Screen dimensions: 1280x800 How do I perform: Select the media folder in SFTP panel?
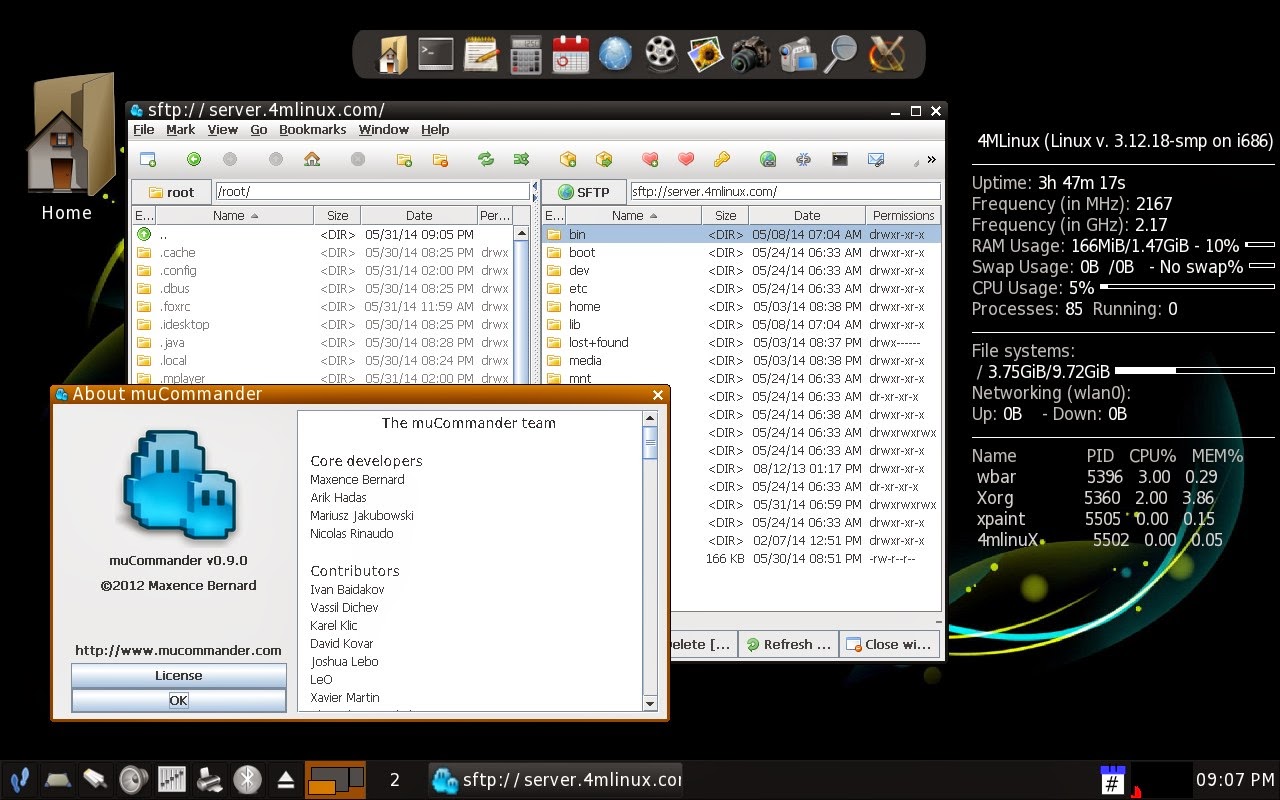(741, 360)
